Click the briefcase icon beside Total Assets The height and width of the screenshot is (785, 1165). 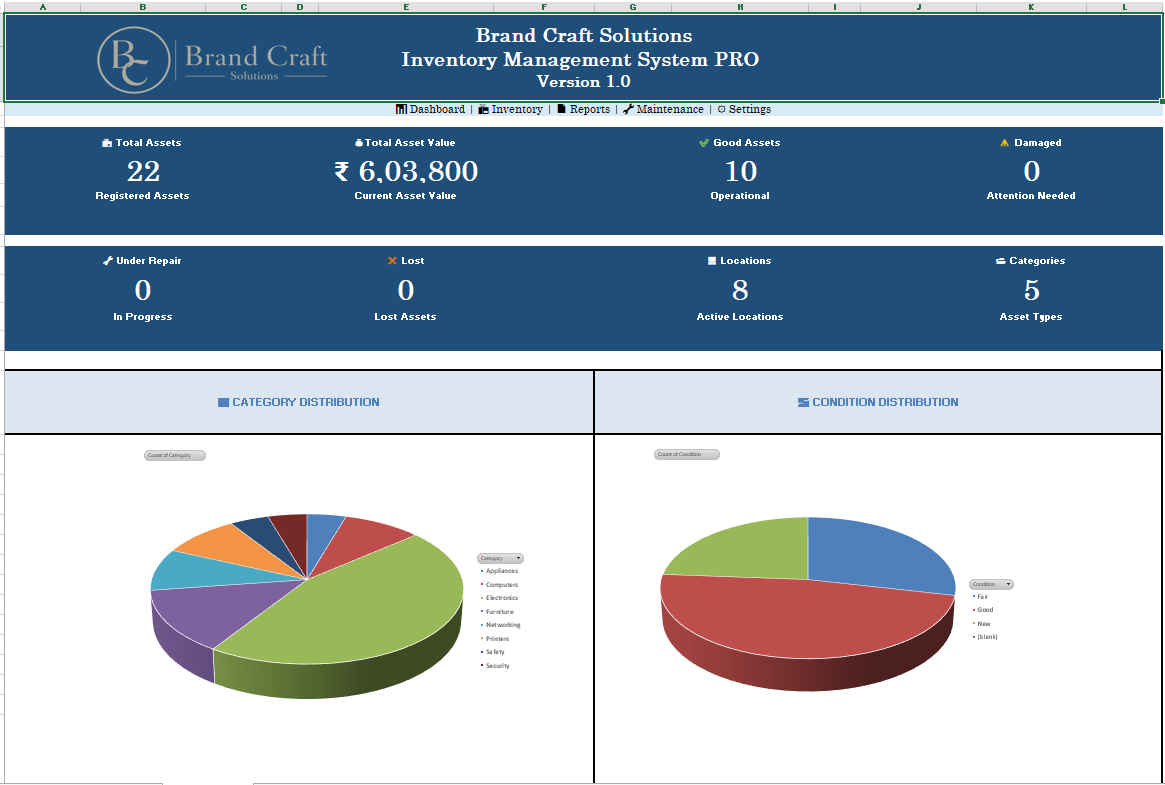107,143
